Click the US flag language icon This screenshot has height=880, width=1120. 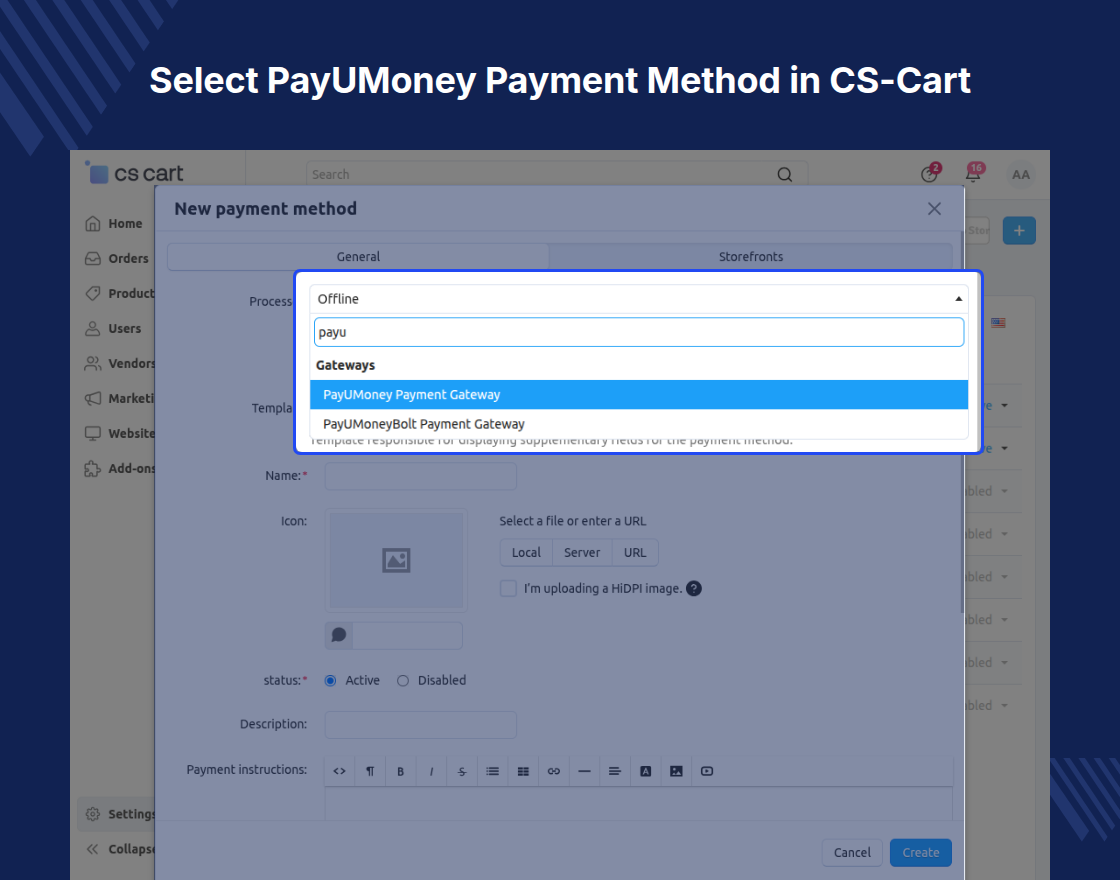pyautogui.click(x=999, y=323)
